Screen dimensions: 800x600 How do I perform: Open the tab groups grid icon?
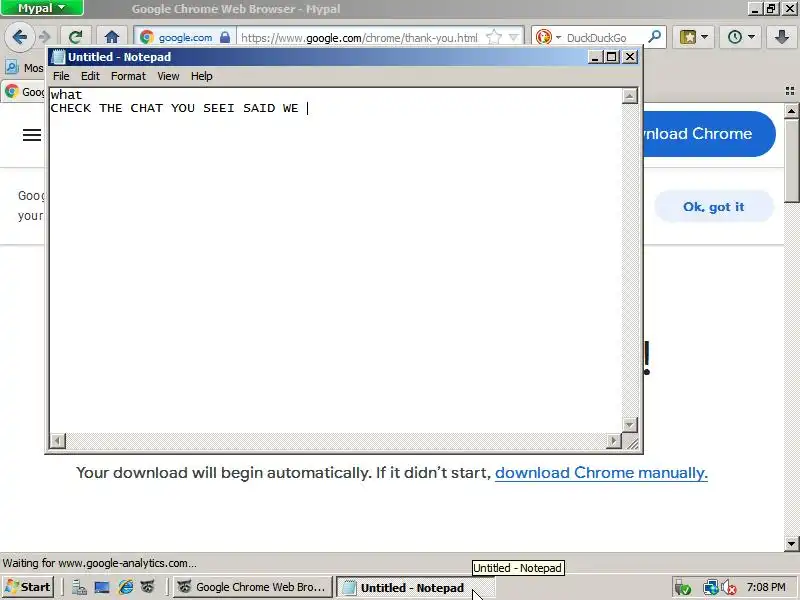(x=790, y=91)
